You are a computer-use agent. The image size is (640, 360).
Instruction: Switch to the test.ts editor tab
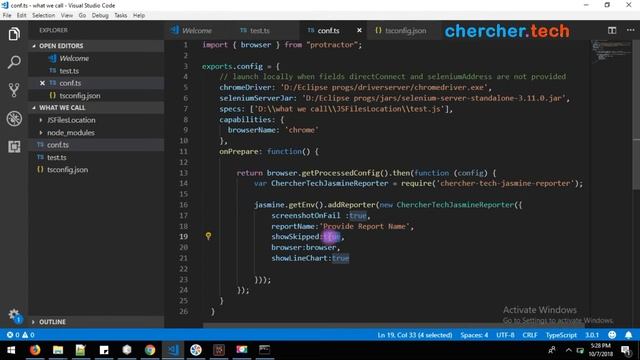click(x=260, y=31)
